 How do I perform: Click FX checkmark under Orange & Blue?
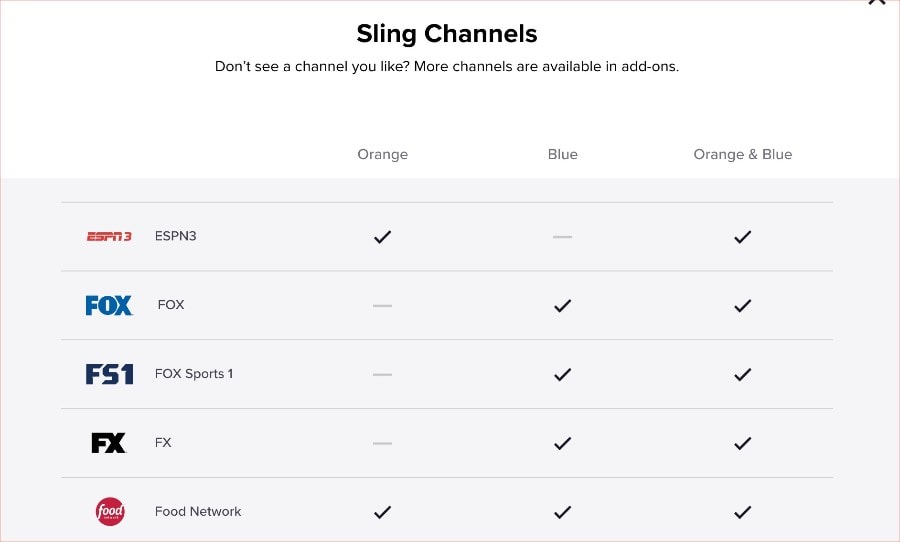(743, 443)
